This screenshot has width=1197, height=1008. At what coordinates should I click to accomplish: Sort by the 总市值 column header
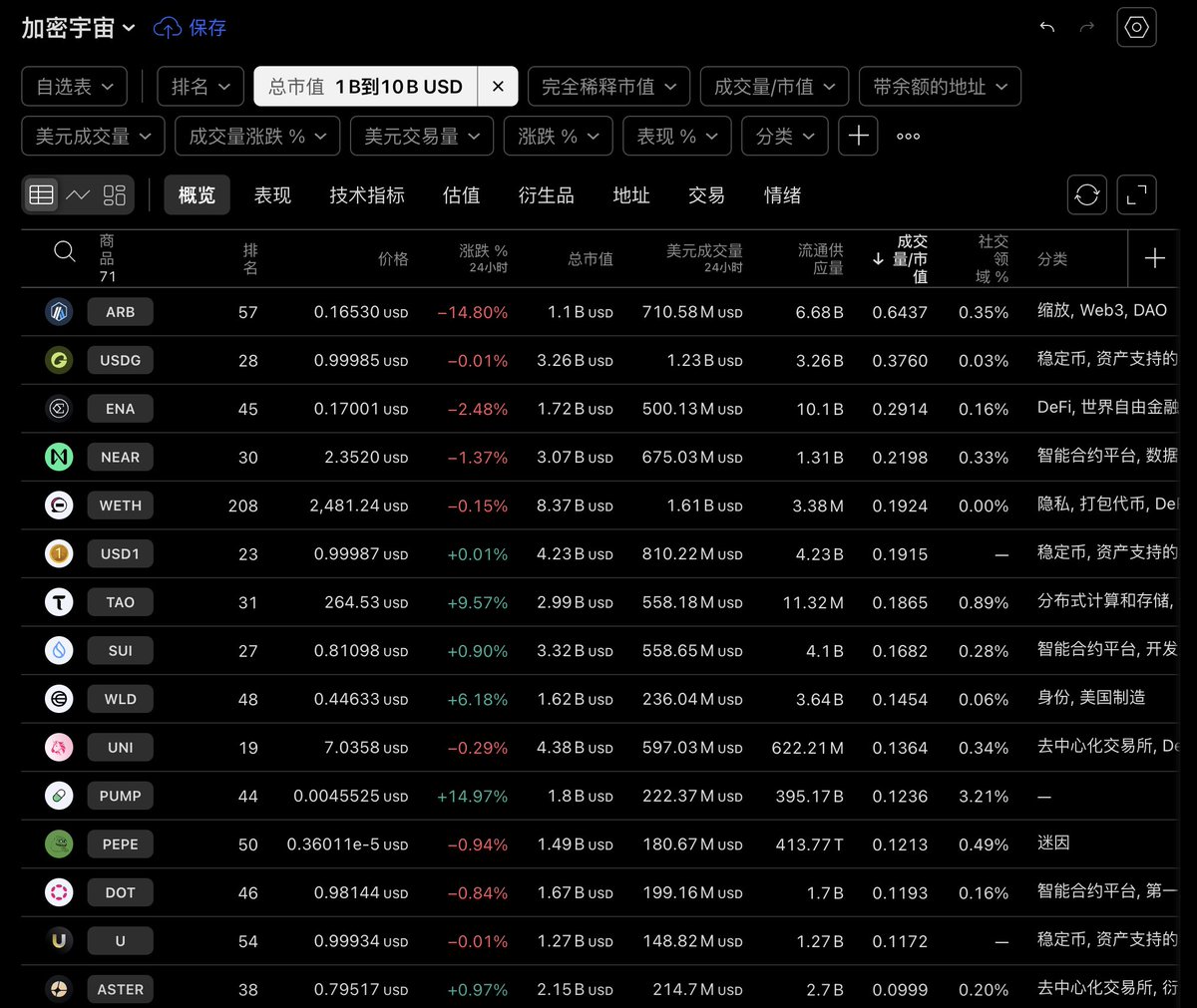pyautogui.click(x=591, y=258)
